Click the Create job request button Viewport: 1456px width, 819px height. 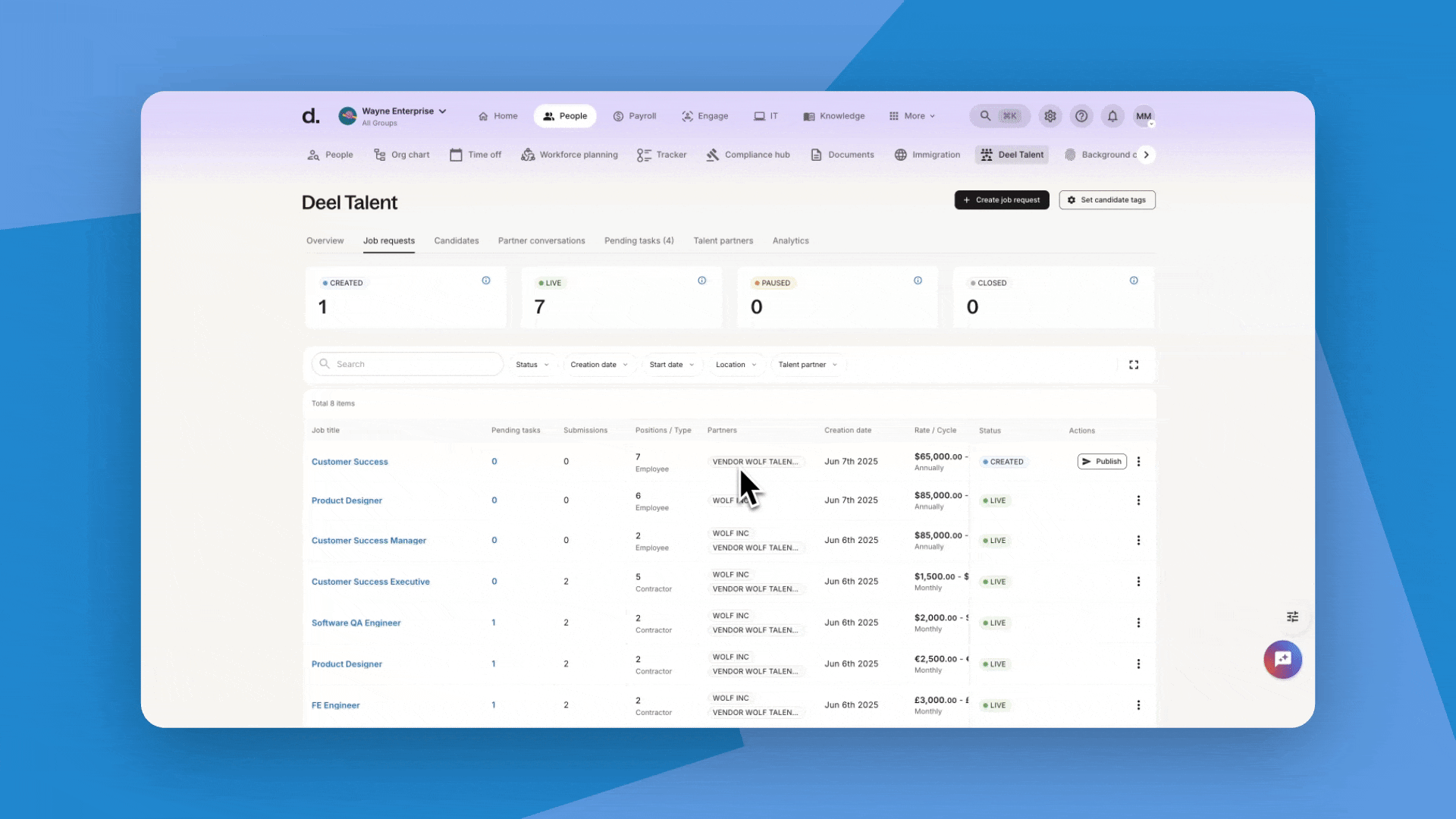coord(1002,200)
